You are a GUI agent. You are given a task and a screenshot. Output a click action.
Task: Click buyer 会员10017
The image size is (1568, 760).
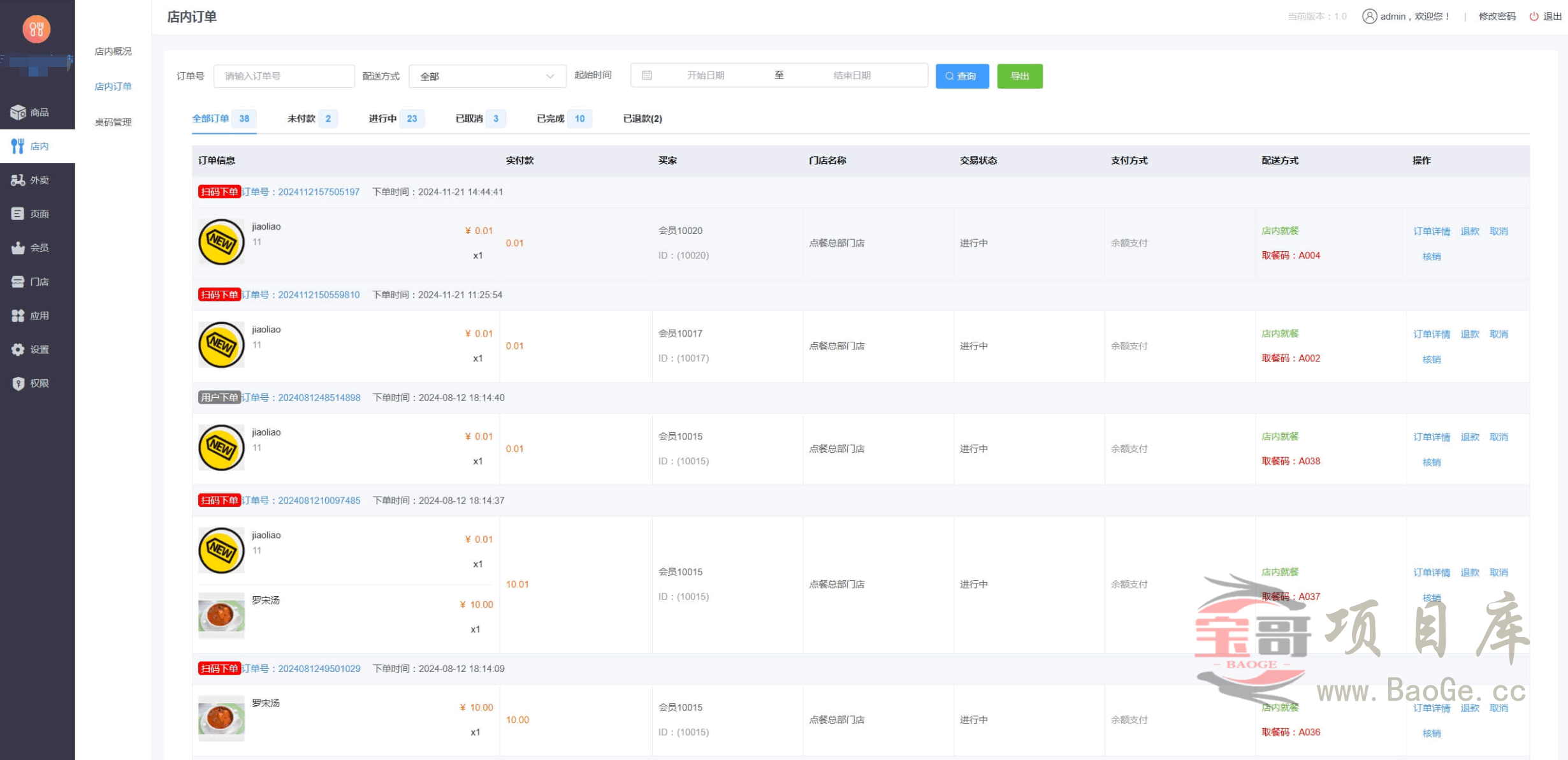tap(680, 333)
